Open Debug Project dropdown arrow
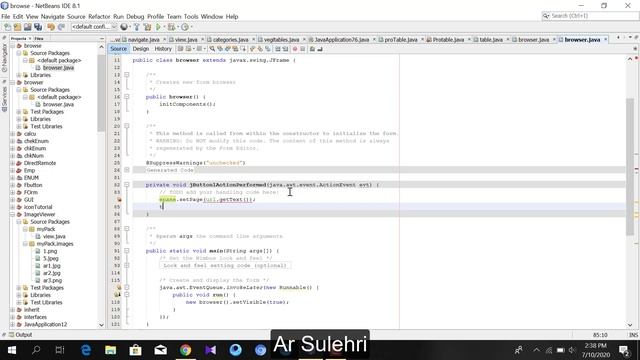640x360 pixels. [x=178, y=27]
